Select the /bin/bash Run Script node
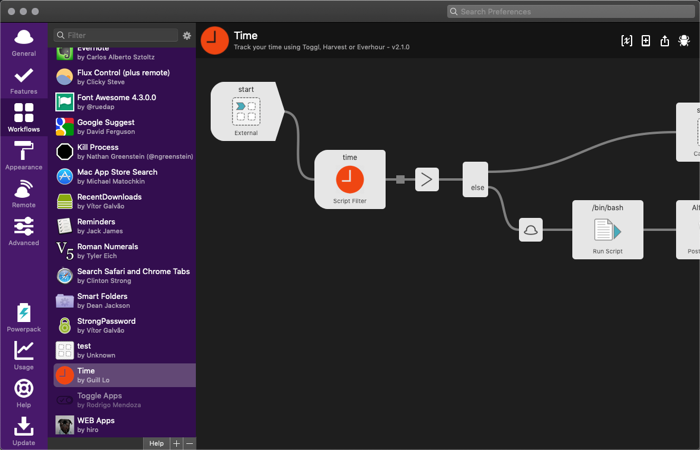The width and height of the screenshot is (700, 450). (x=608, y=229)
